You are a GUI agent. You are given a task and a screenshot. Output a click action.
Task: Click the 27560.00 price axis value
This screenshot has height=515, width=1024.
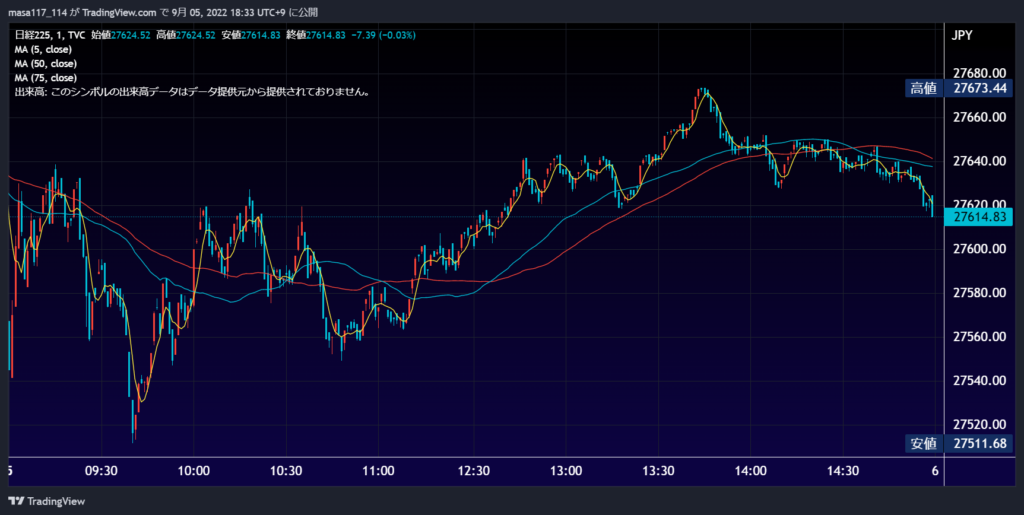tap(980, 337)
